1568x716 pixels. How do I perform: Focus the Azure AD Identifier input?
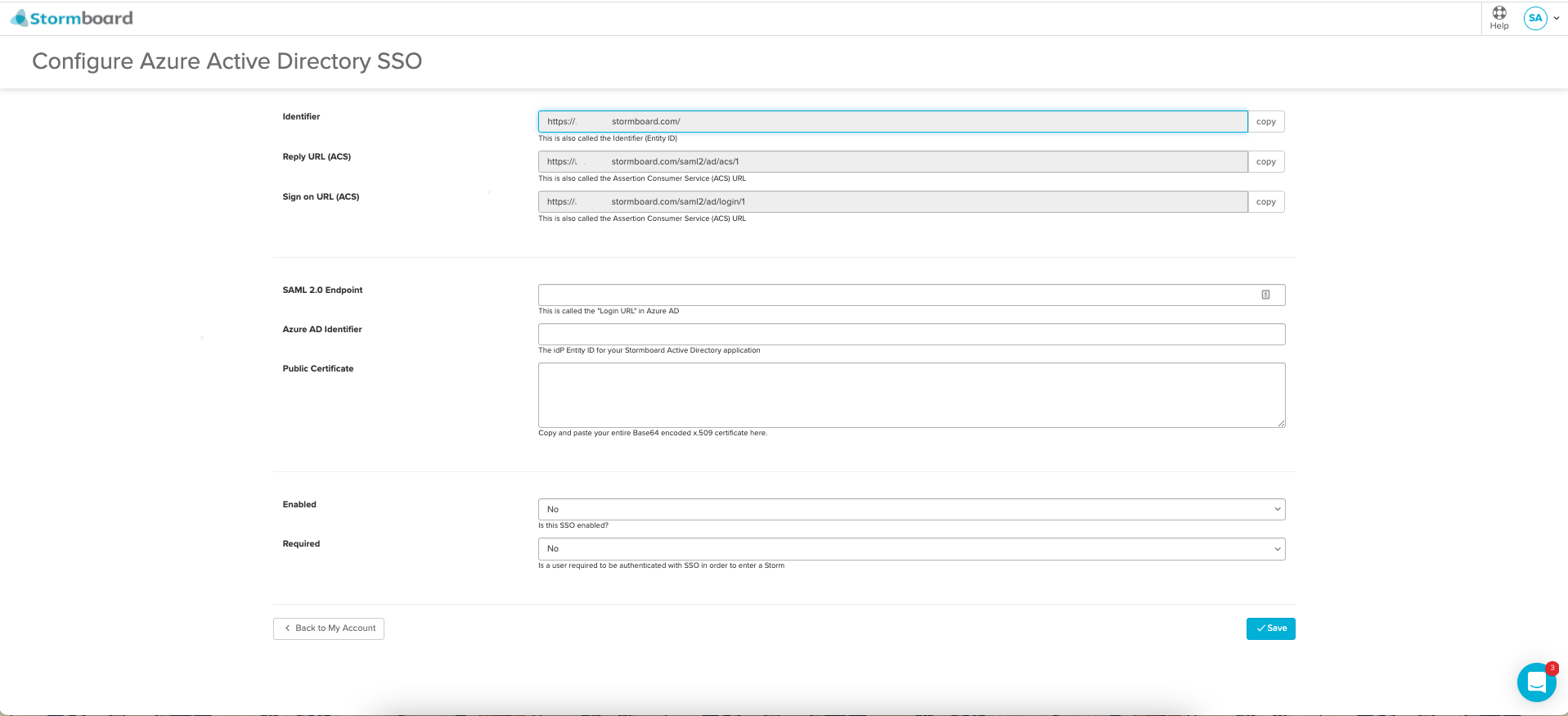pyautogui.click(x=912, y=334)
